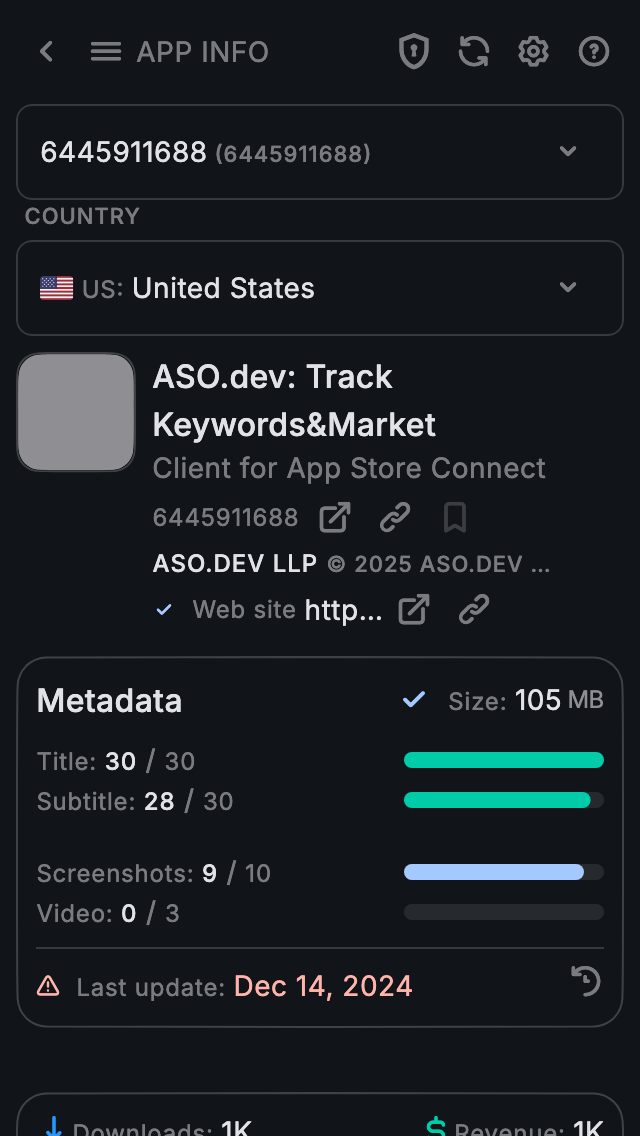Open settings gear icon
This screenshot has height=1136, width=640.
533,52
